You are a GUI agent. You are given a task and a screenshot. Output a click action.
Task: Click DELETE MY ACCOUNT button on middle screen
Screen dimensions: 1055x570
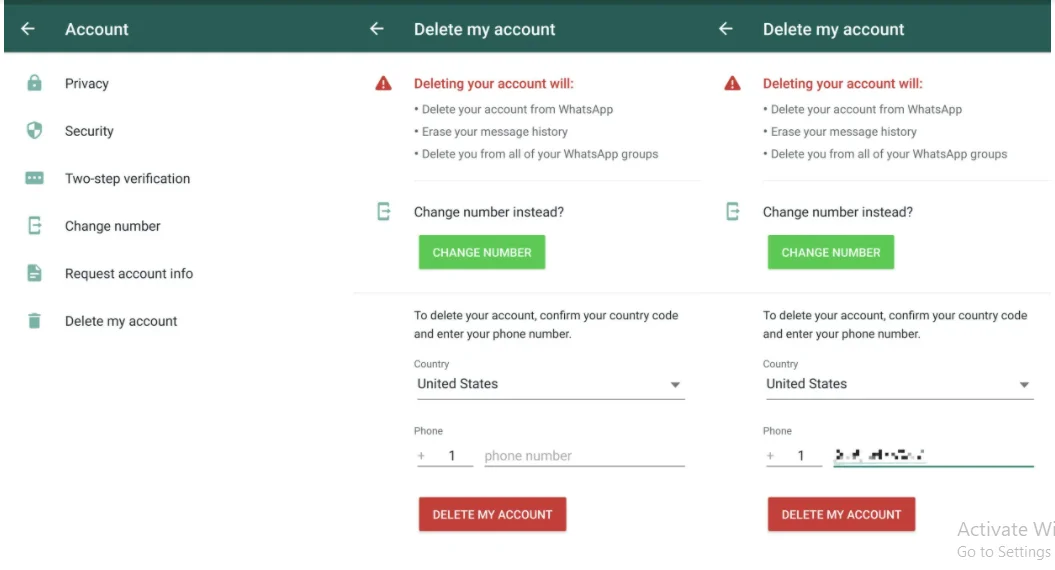493,514
